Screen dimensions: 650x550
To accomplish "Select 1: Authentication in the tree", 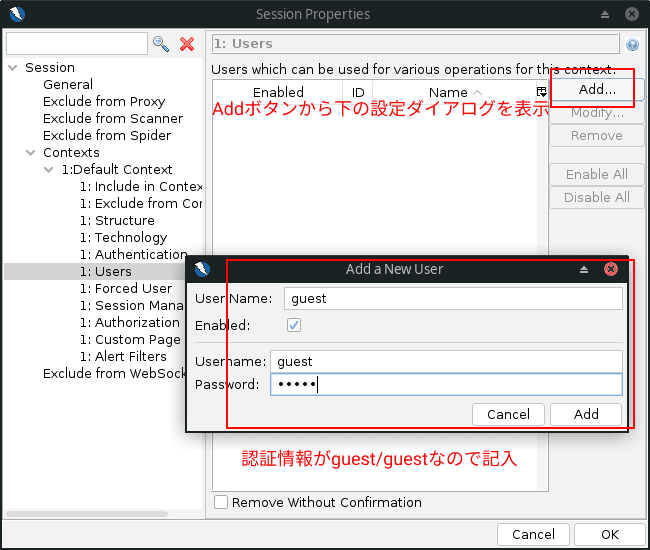I will point(133,254).
